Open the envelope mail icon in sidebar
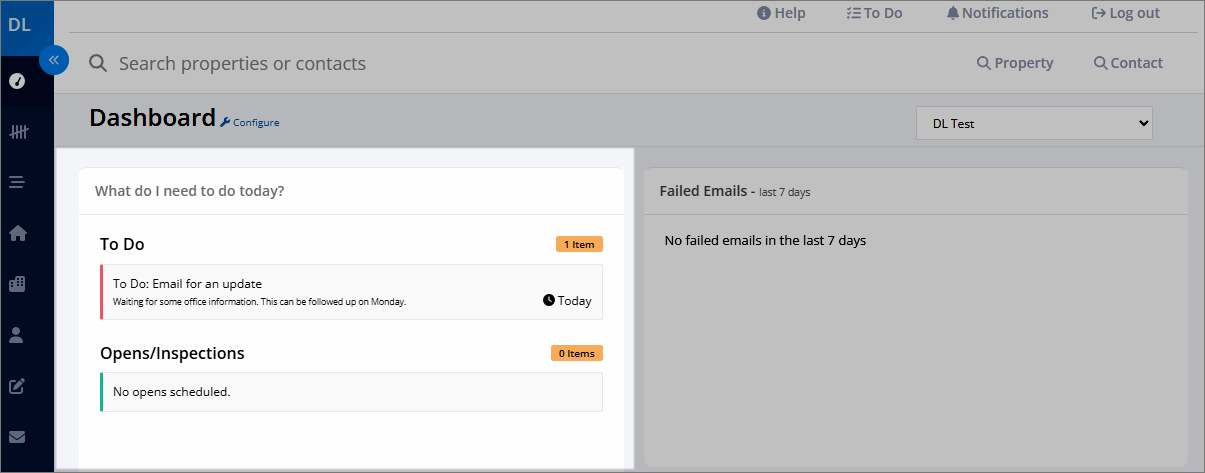This screenshot has height=473, width=1205. (x=17, y=437)
